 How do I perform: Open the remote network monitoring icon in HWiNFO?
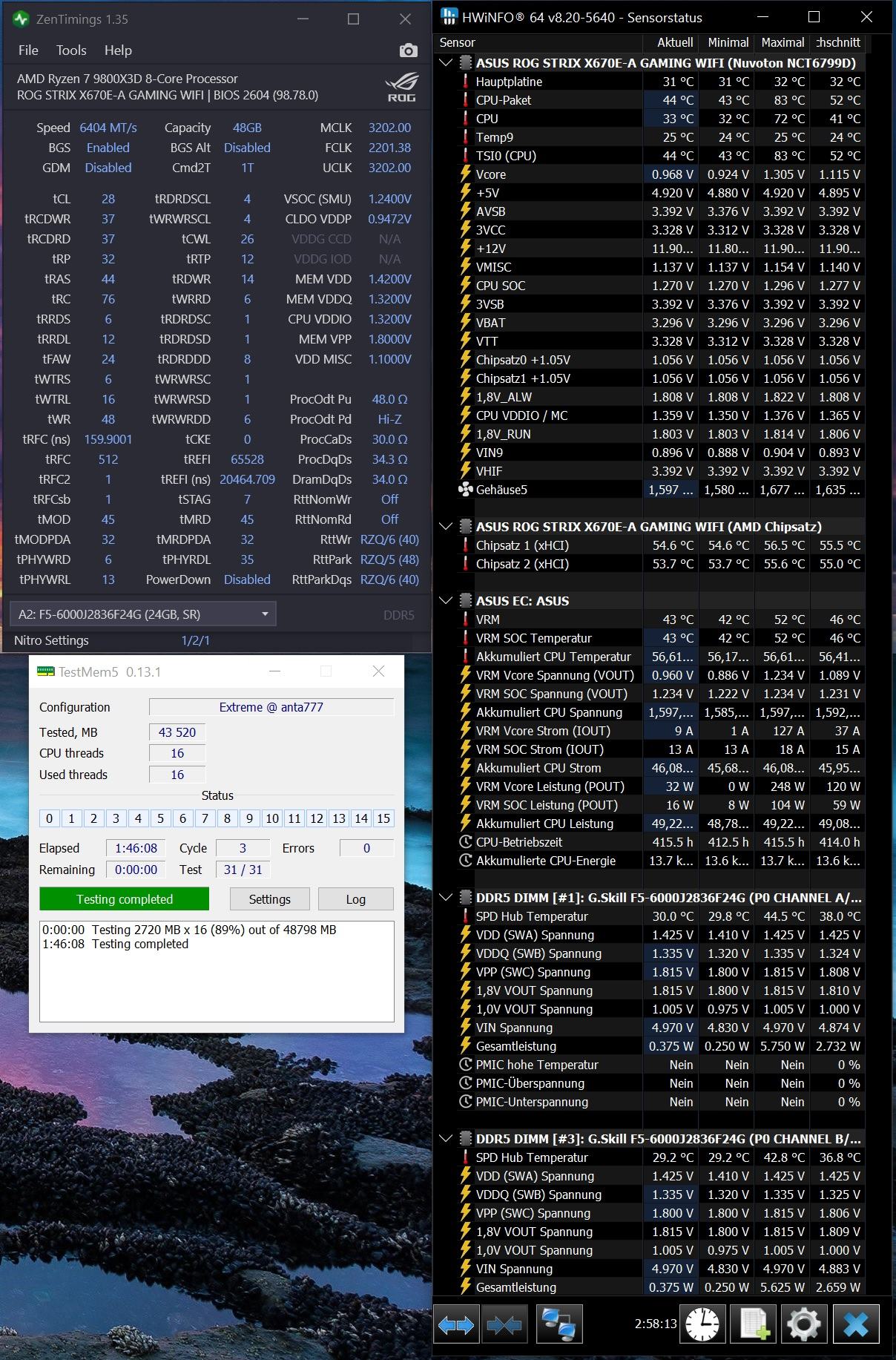point(558,1324)
